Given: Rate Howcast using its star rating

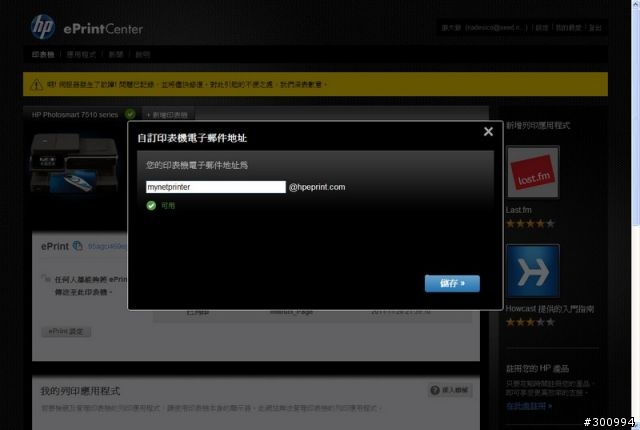Looking at the screenshot, I should click(530, 322).
